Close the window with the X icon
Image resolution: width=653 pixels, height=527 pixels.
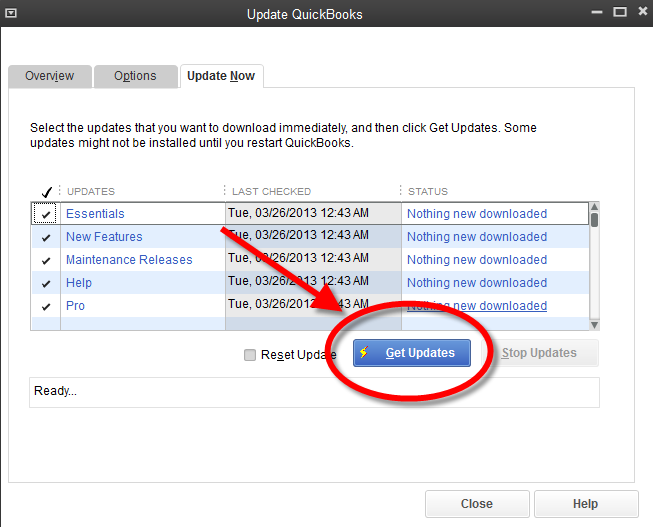pyautogui.click(x=643, y=12)
